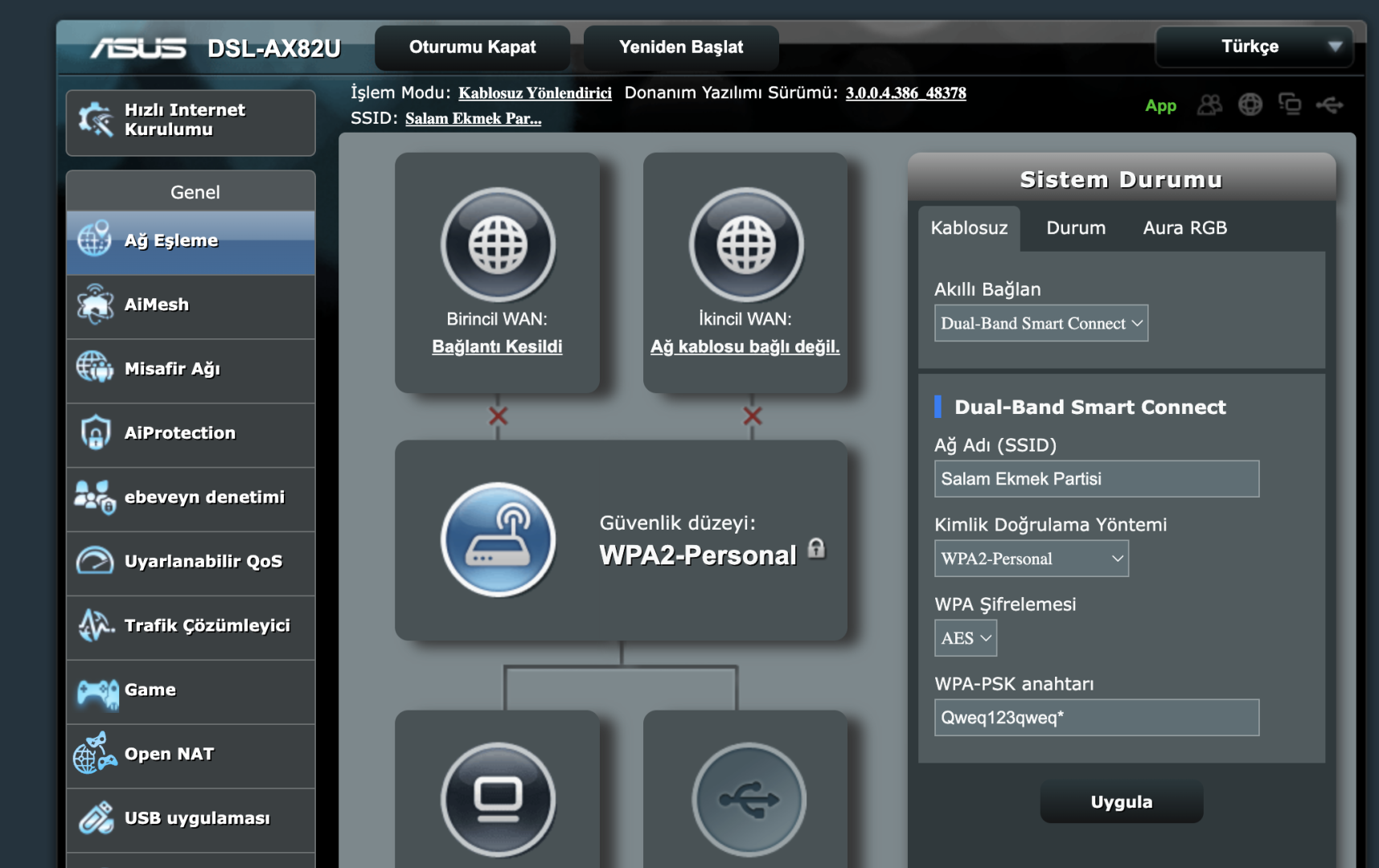Focus the WPA-PSK anahtarı input field
This screenshot has width=1379, height=868.
click(1097, 718)
